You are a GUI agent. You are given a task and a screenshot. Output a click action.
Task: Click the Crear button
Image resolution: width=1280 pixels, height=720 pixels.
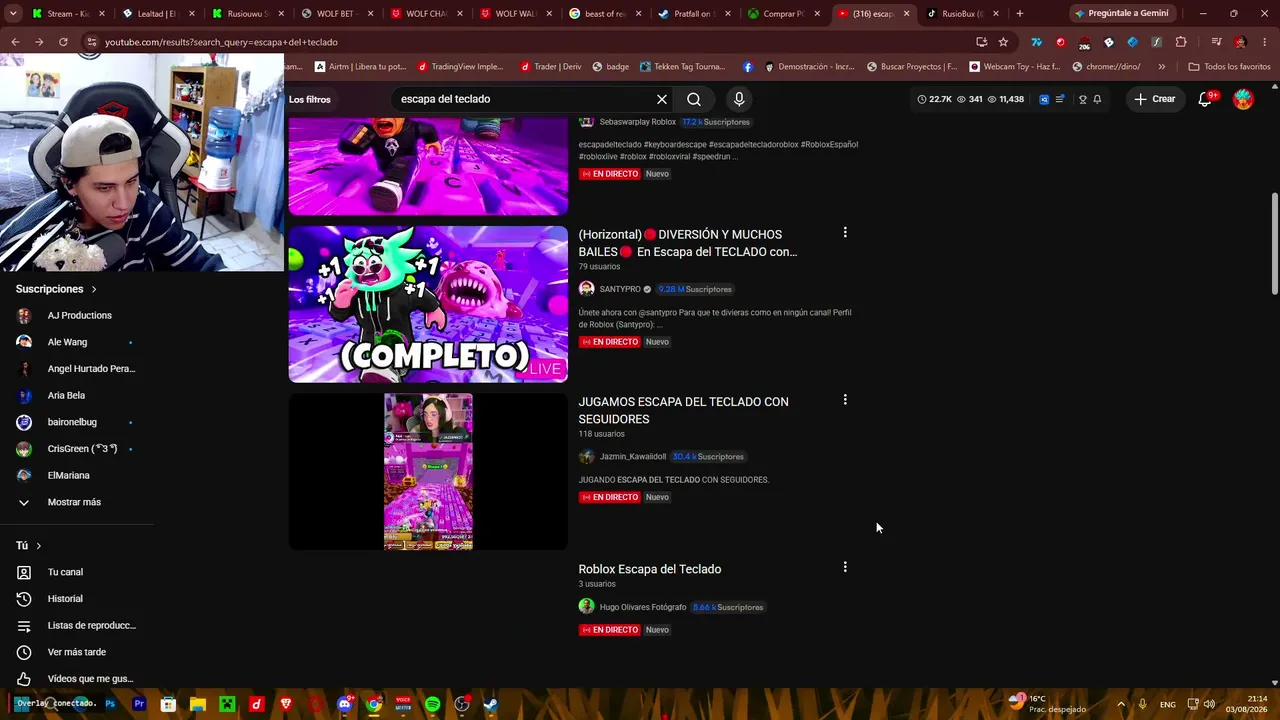pos(1154,99)
